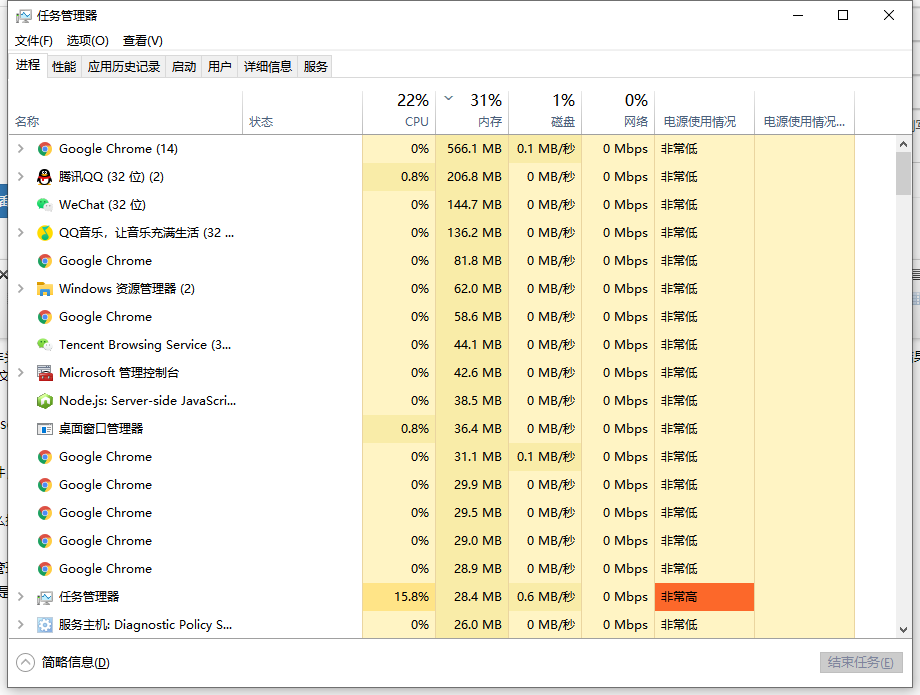This screenshot has width=920, height=695.
Task: Click the QQ音乐 app icon
Action: click(x=44, y=233)
